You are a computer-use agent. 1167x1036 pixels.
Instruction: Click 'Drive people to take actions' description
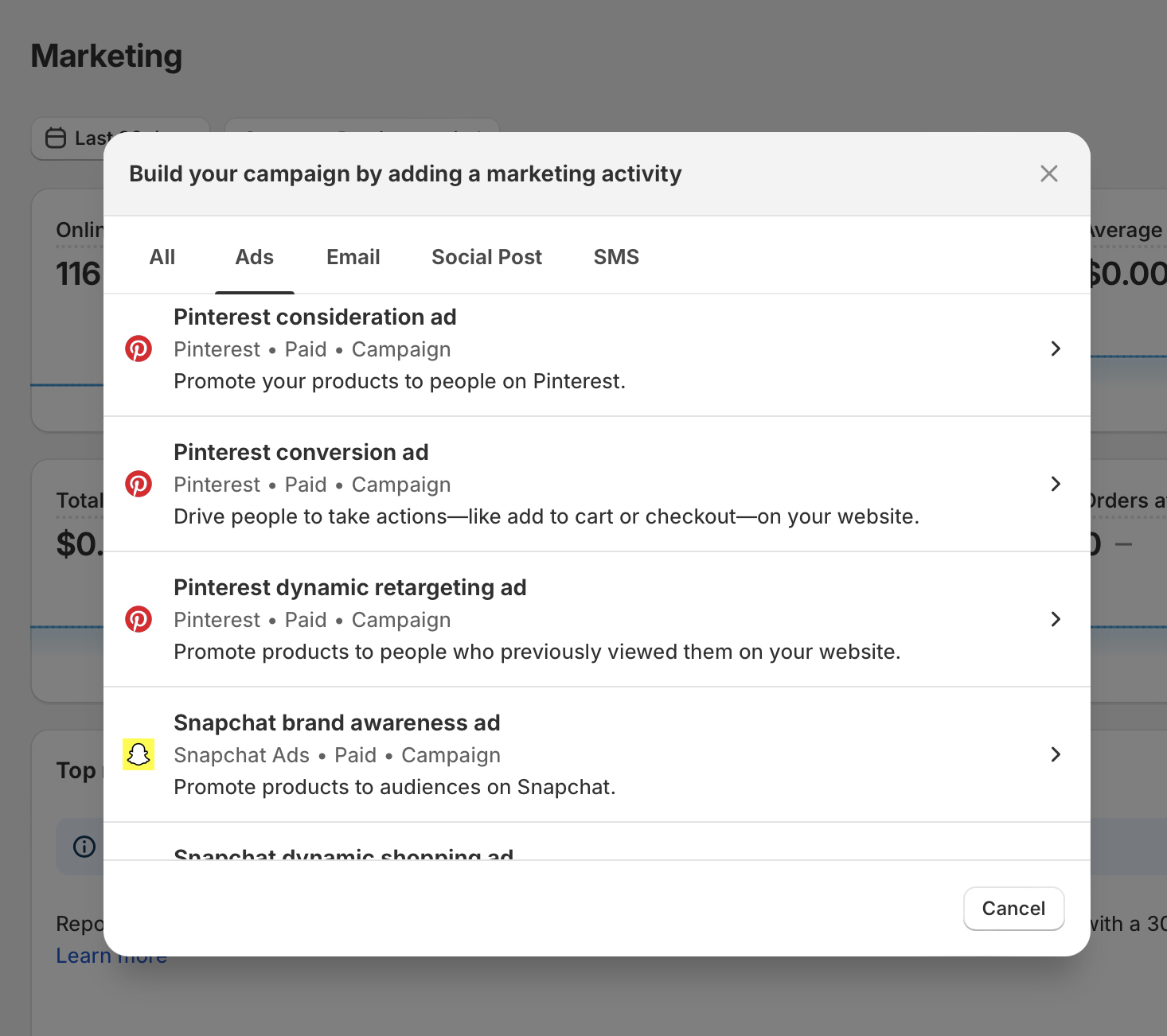(x=546, y=516)
